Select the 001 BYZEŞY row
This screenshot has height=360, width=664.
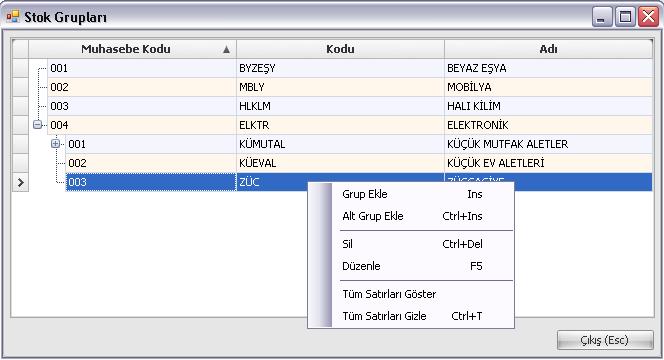click(x=341, y=68)
